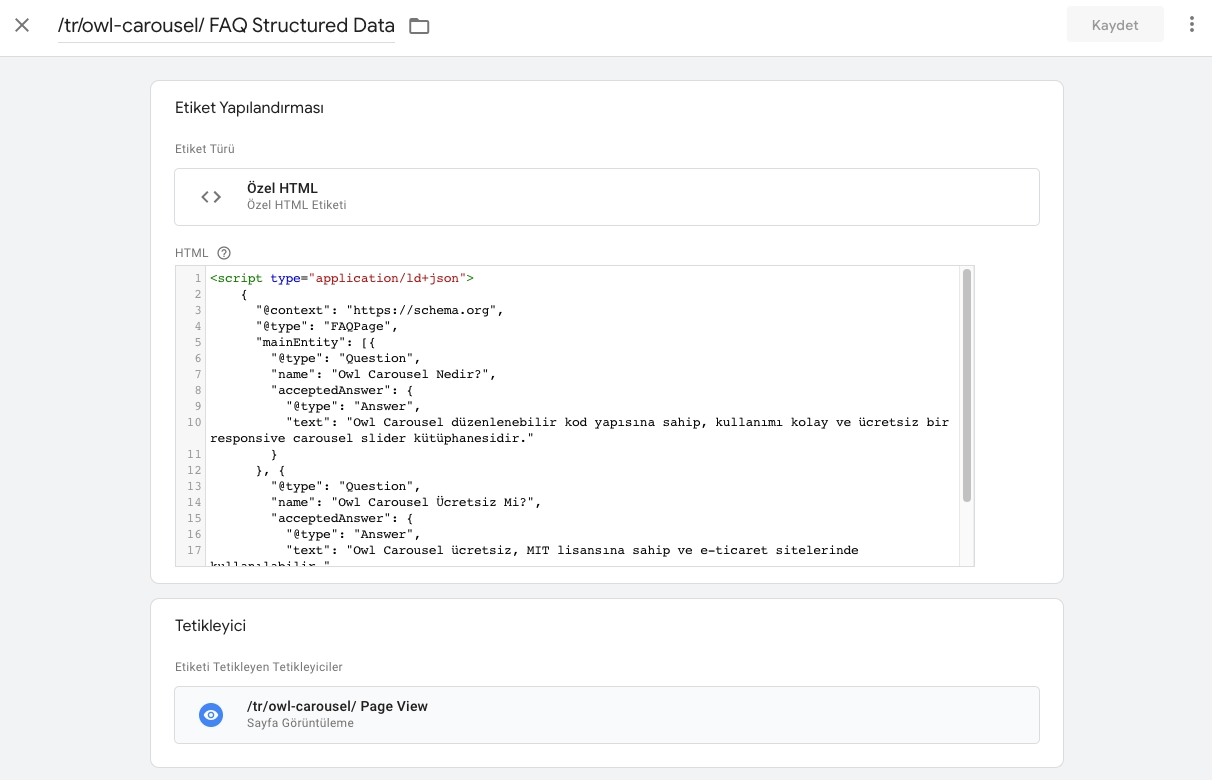The width and height of the screenshot is (1212, 780).
Task: Open the Özel HTML Etiketi tag type card
Action: pyautogui.click(x=607, y=196)
